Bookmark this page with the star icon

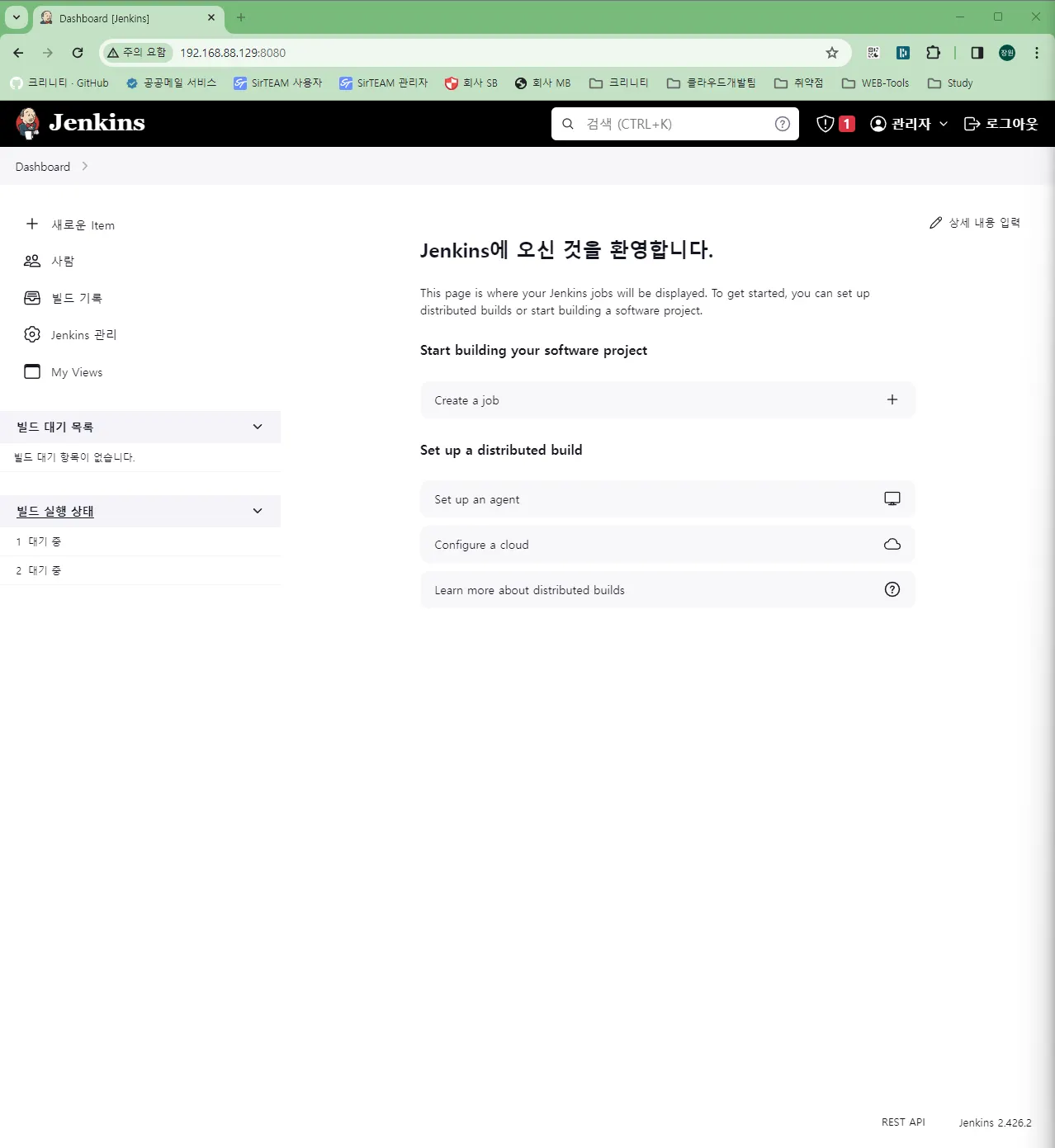point(832,53)
